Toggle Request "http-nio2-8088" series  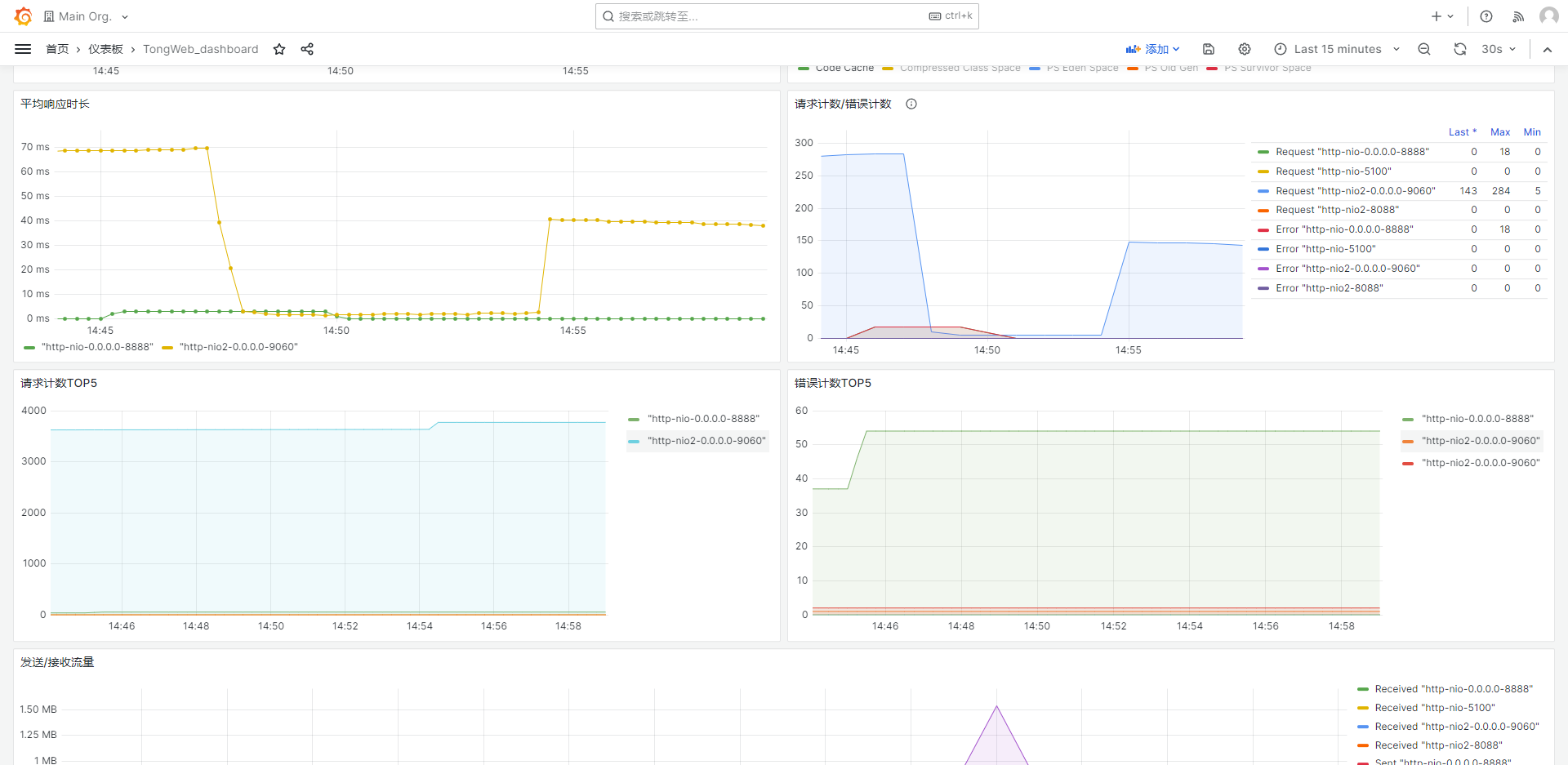click(x=1337, y=210)
